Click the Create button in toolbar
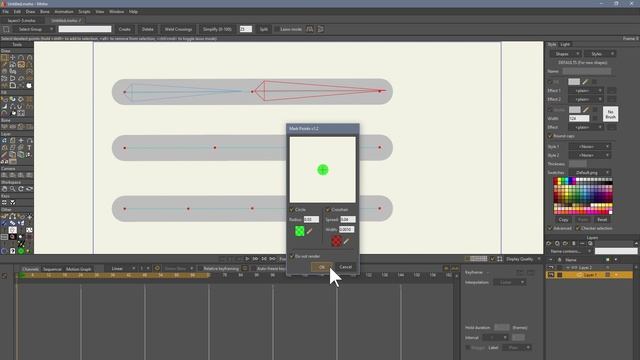 [x=124, y=29]
